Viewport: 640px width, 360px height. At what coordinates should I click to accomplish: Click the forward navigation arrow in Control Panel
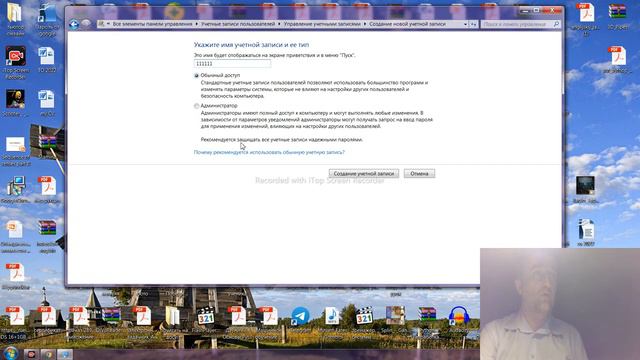86,24
